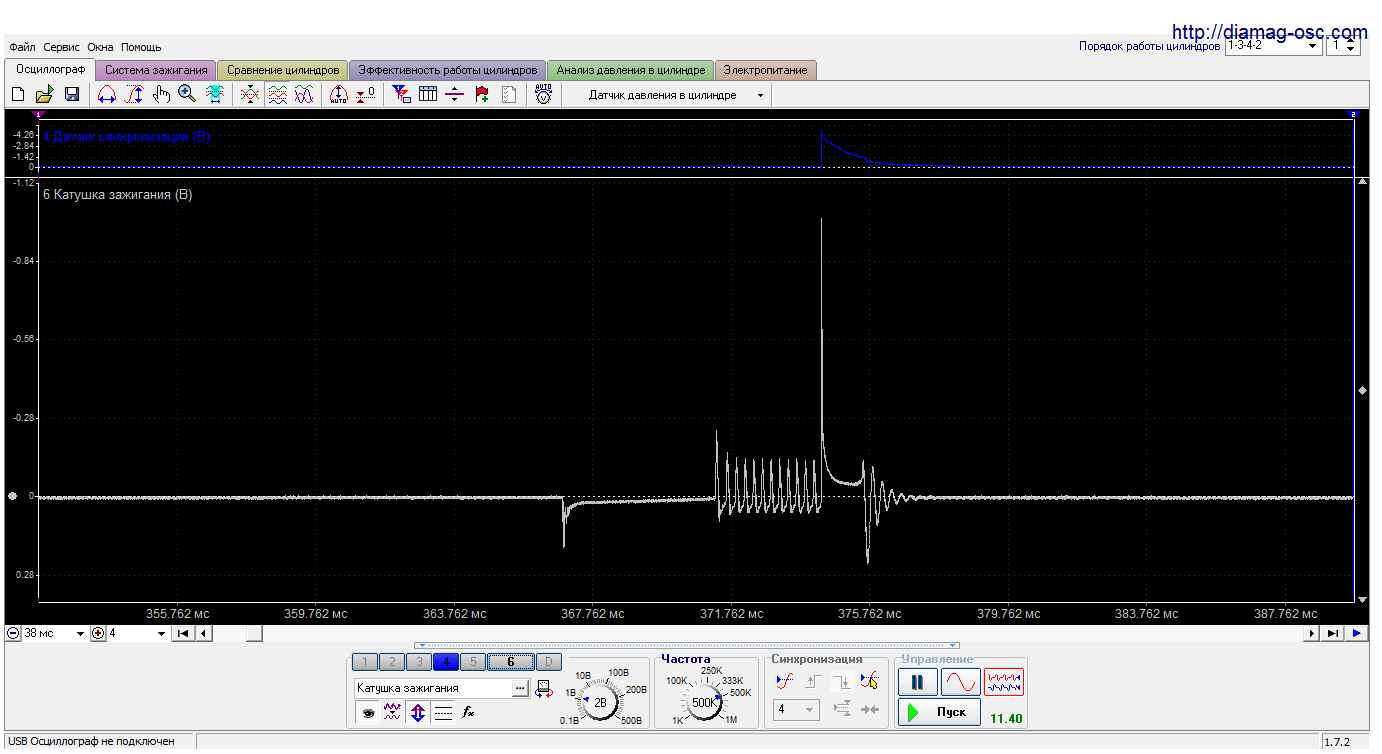Click the 2В voltage range knob

click(601, 702)
